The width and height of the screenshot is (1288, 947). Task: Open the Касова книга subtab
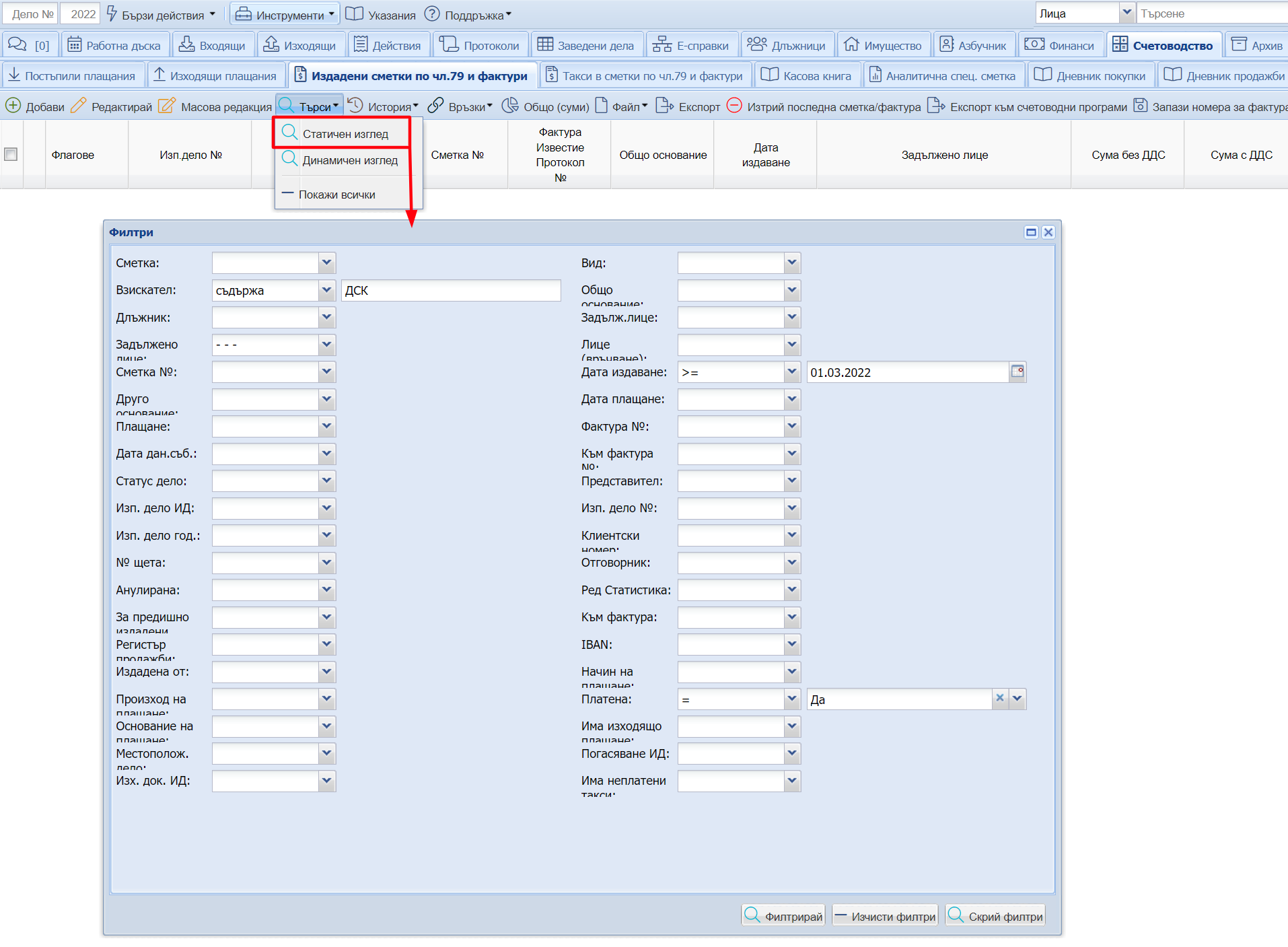[x=807, y=75]
